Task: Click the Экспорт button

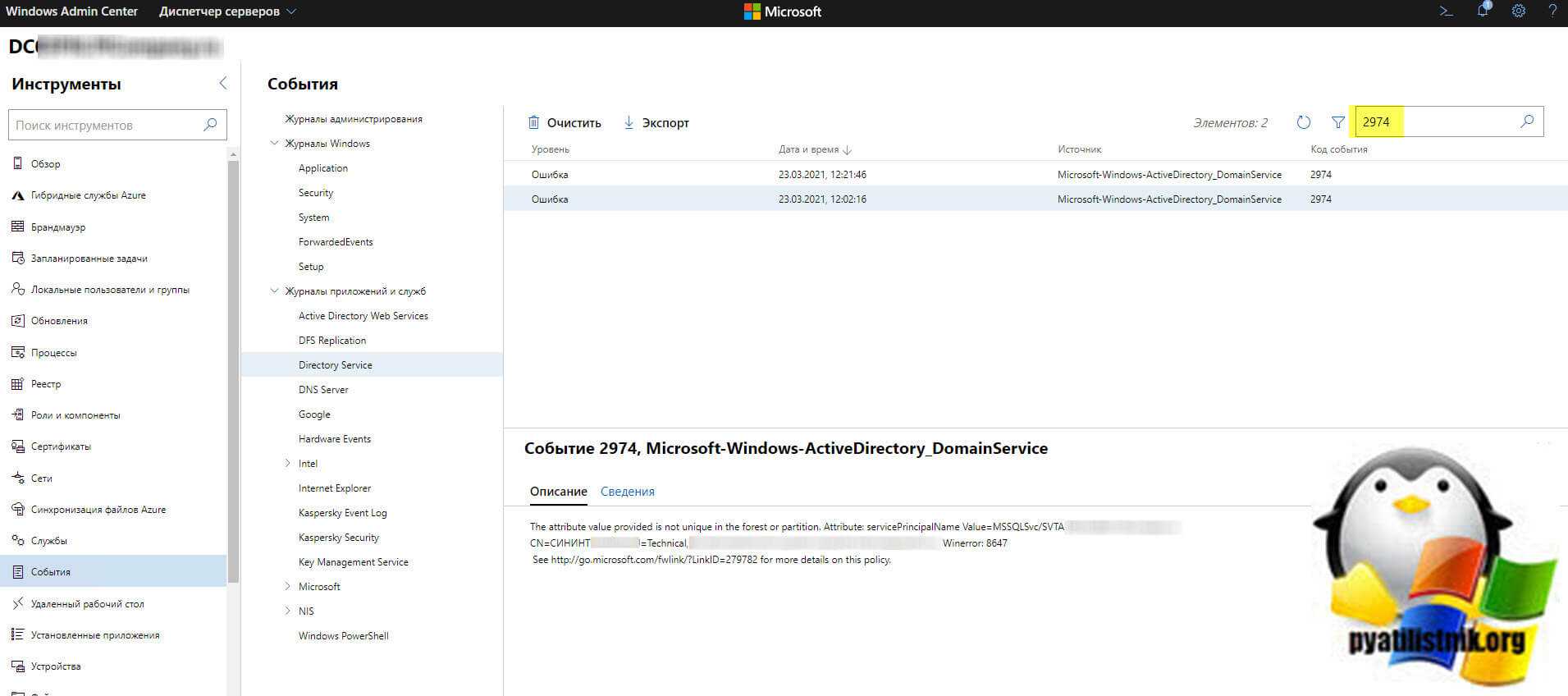Action: [x=656, y=123]
